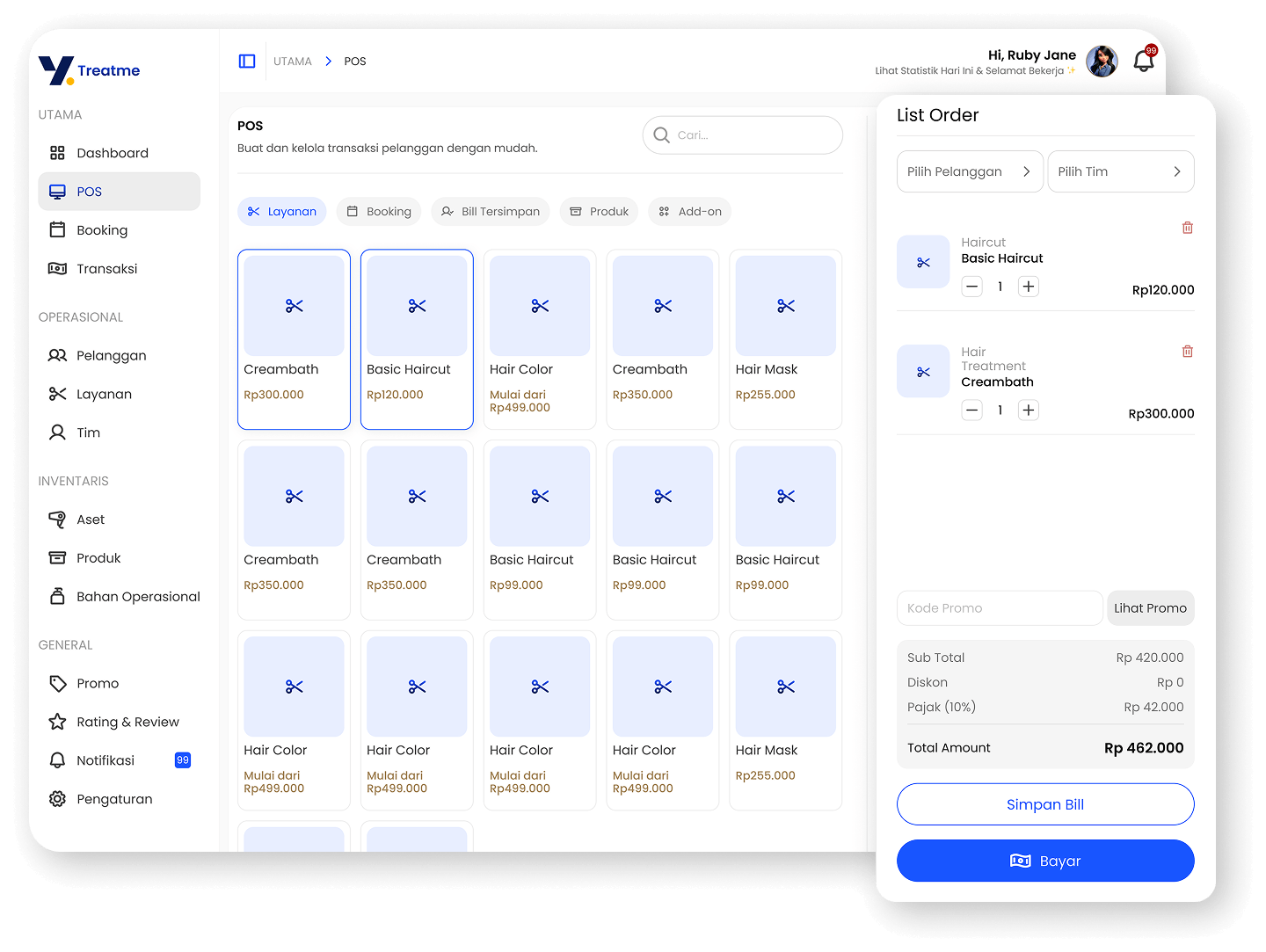
Task: Open Ruby Jane's profile avatar
Action: click(x=1102, y=62)
